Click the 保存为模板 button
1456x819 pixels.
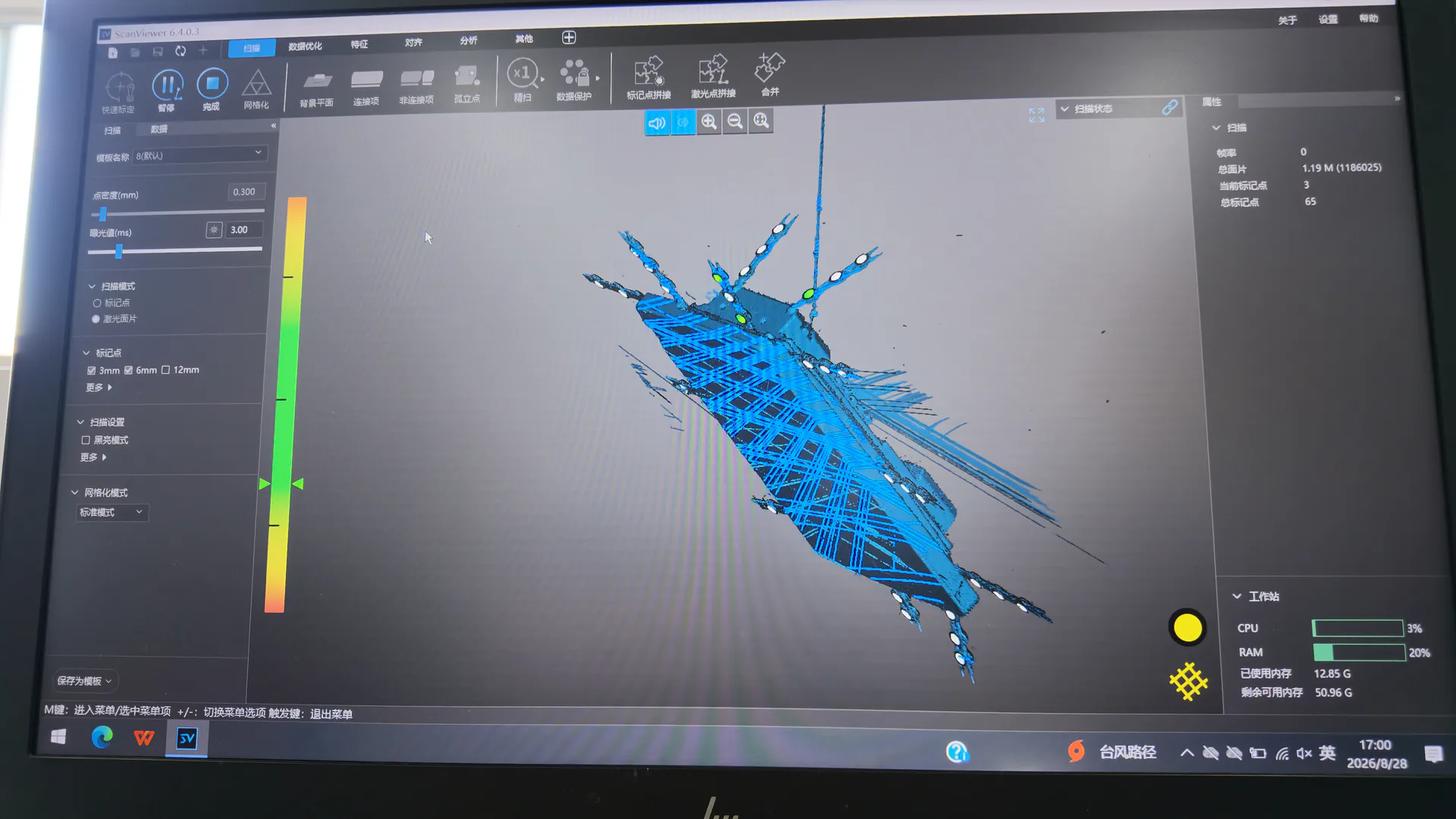point(84,681)
